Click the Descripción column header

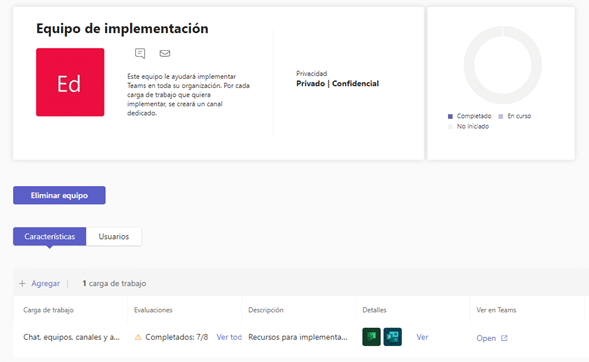coord(266,310)
